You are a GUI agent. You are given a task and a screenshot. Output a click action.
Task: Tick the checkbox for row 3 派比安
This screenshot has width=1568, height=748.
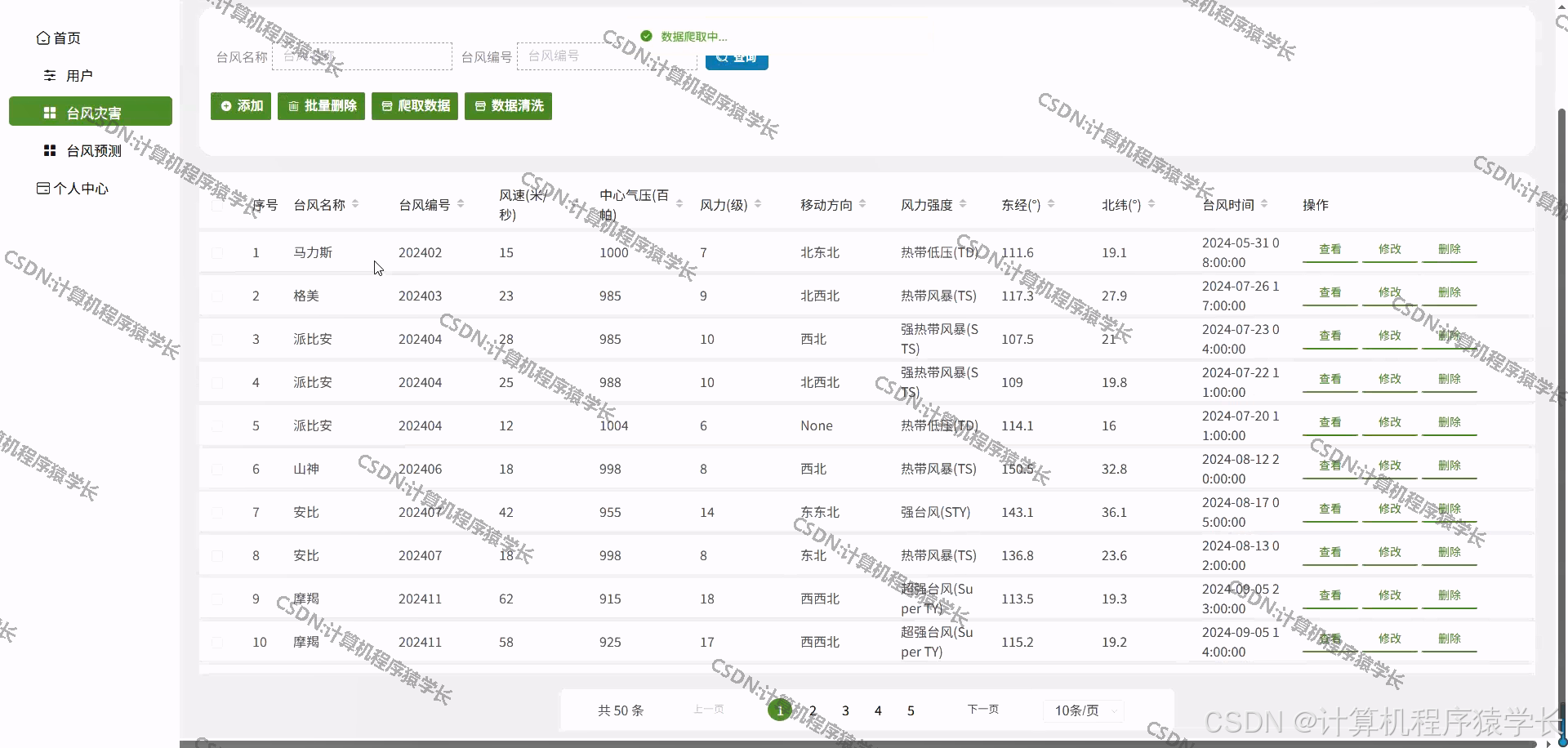click(217, 340)
